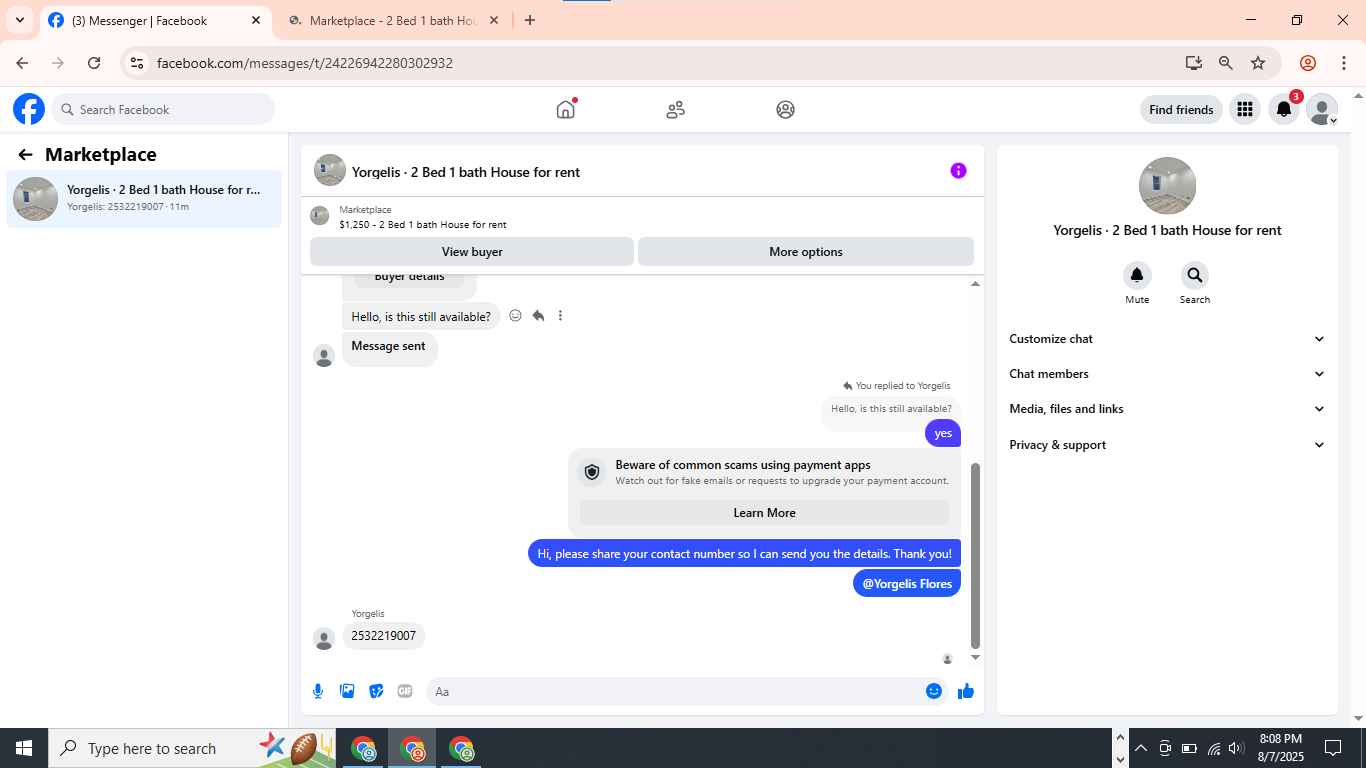Open a new browser tab

(530, 20)
